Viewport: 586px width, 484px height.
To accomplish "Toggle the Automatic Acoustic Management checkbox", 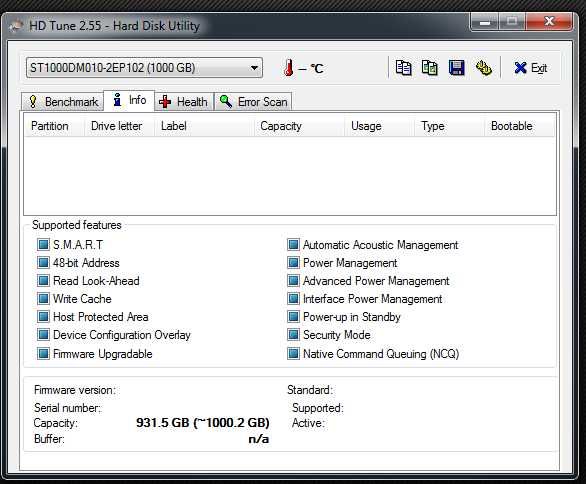I will pyautogui.click(x=293, y=244).
